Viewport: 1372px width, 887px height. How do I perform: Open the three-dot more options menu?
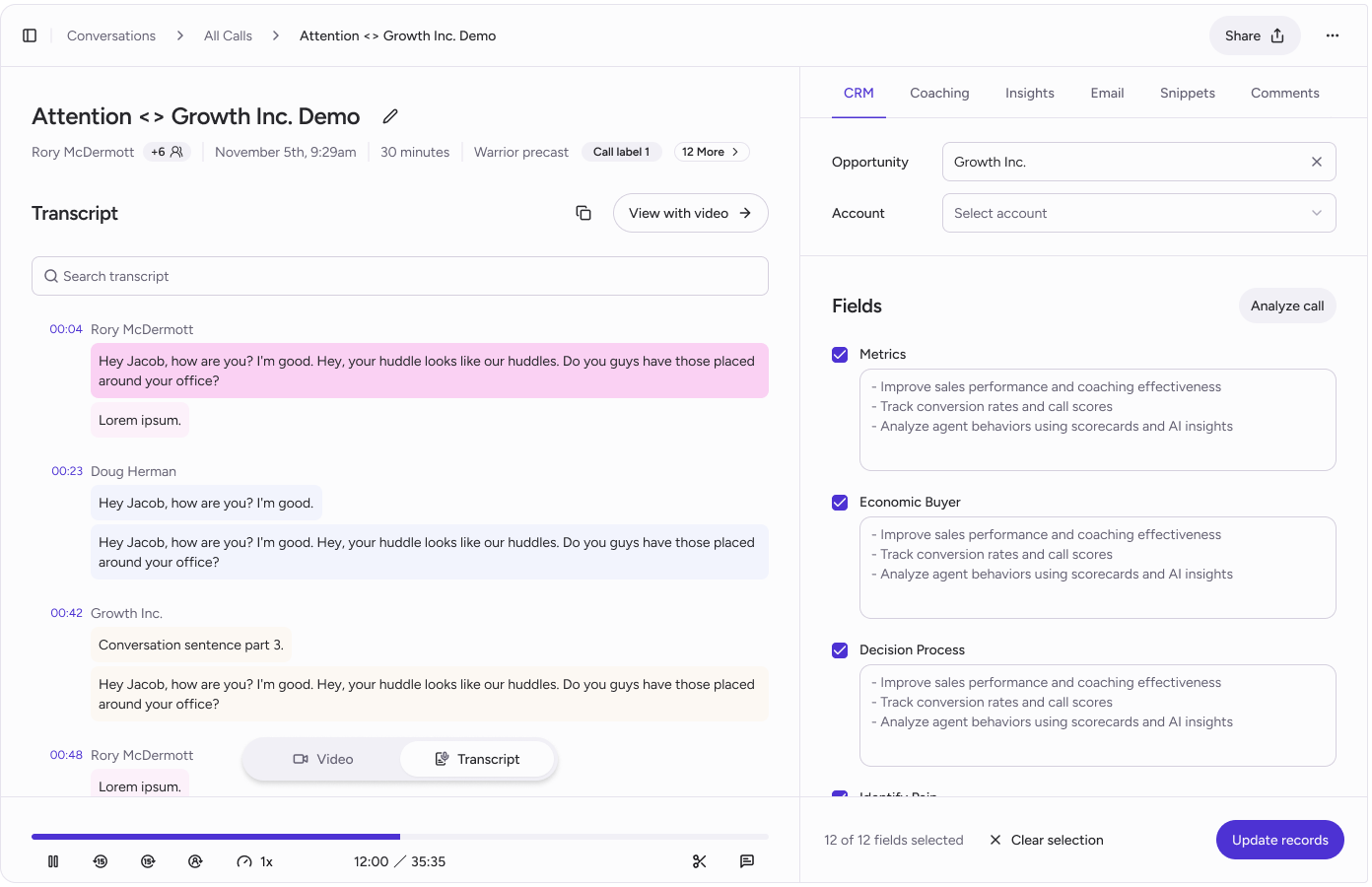tap(1333, 35)
